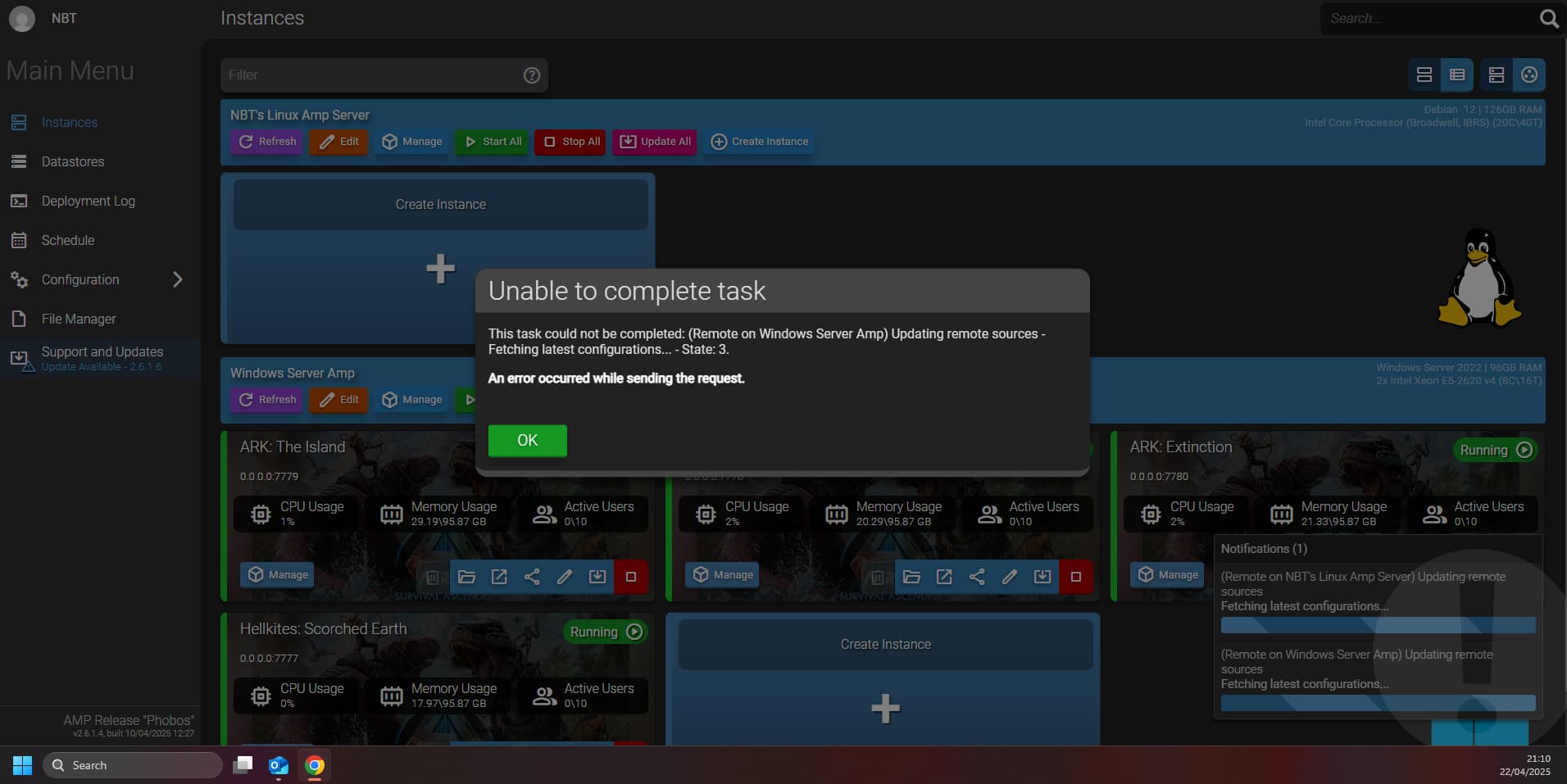The height and width of the screenshot is (784, 1567).
Task: Edit NBT's Linux Amp Server
Action: point(338,142)
